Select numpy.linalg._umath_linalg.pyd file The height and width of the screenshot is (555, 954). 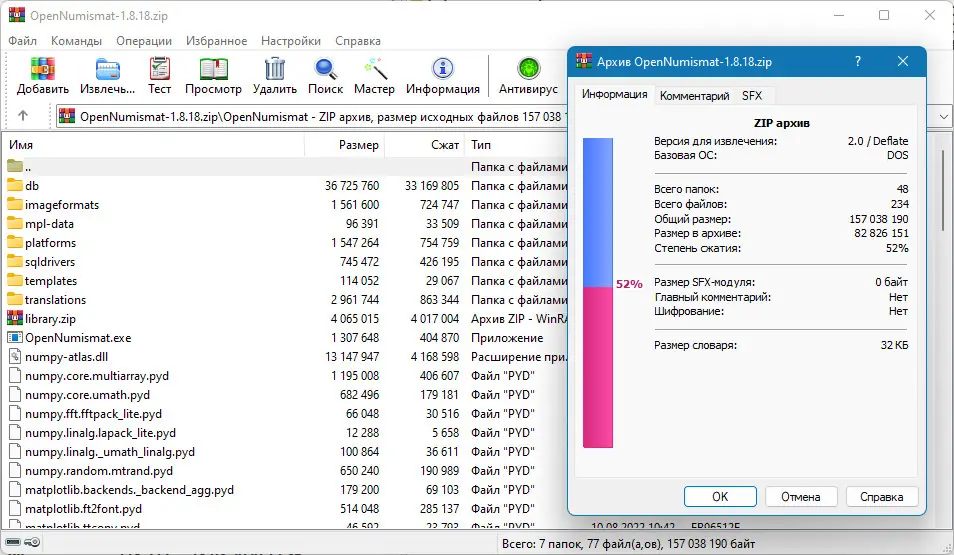coord(110,452)
